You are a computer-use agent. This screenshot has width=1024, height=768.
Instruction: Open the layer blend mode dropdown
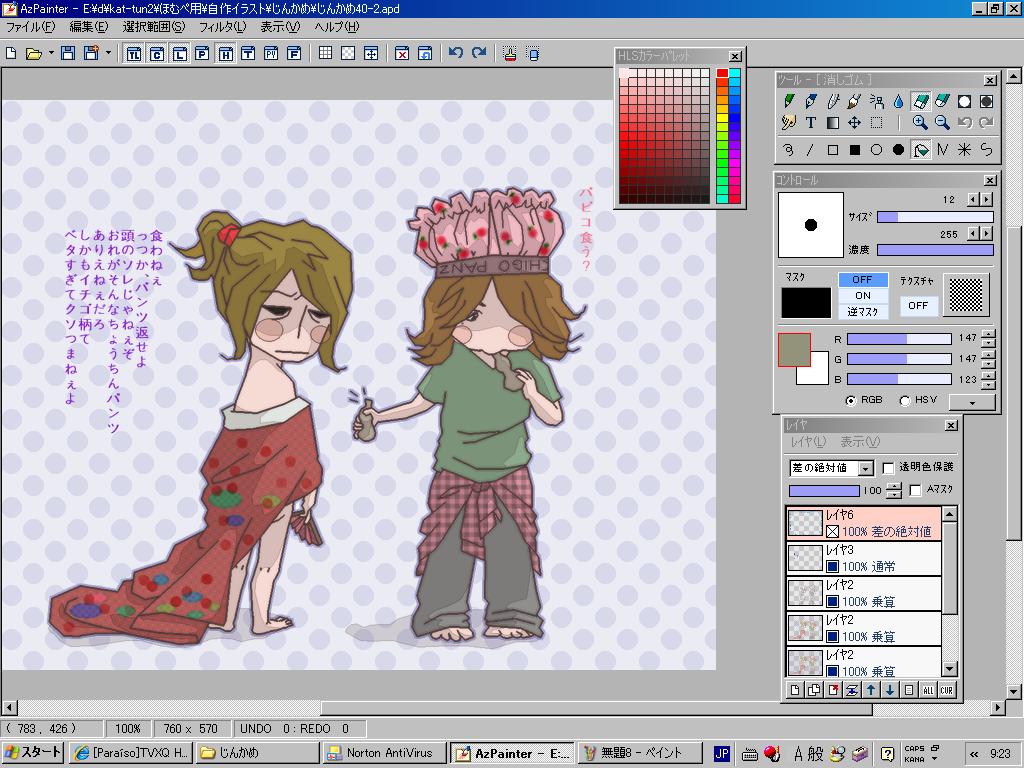[x=865, y=468]
